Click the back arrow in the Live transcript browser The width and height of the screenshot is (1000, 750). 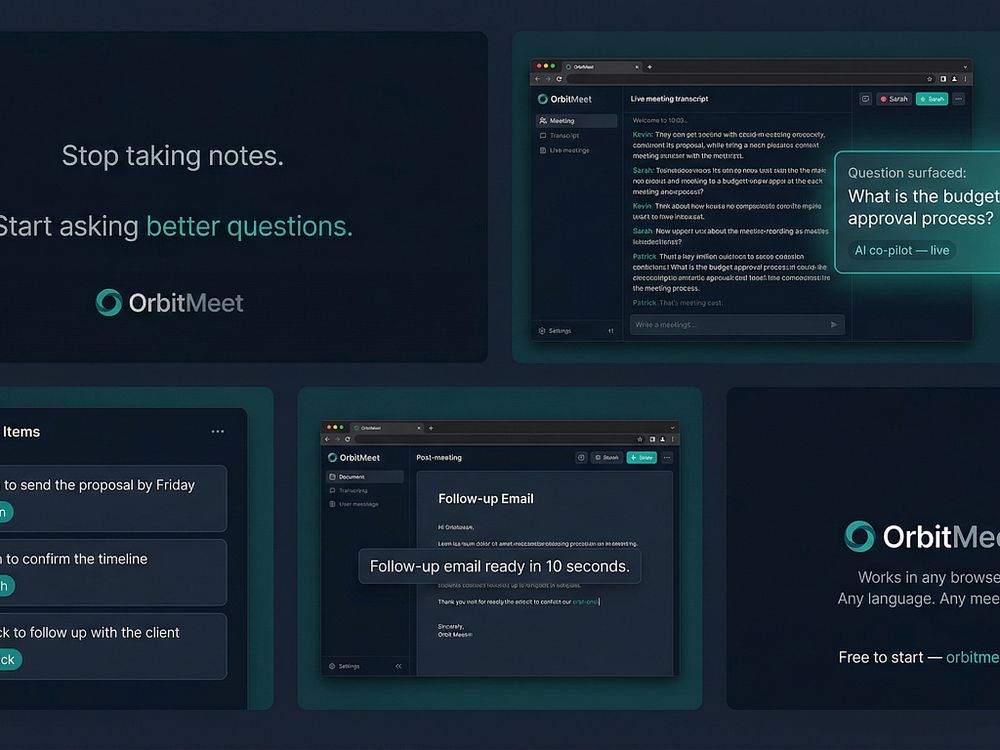point(538,79)
